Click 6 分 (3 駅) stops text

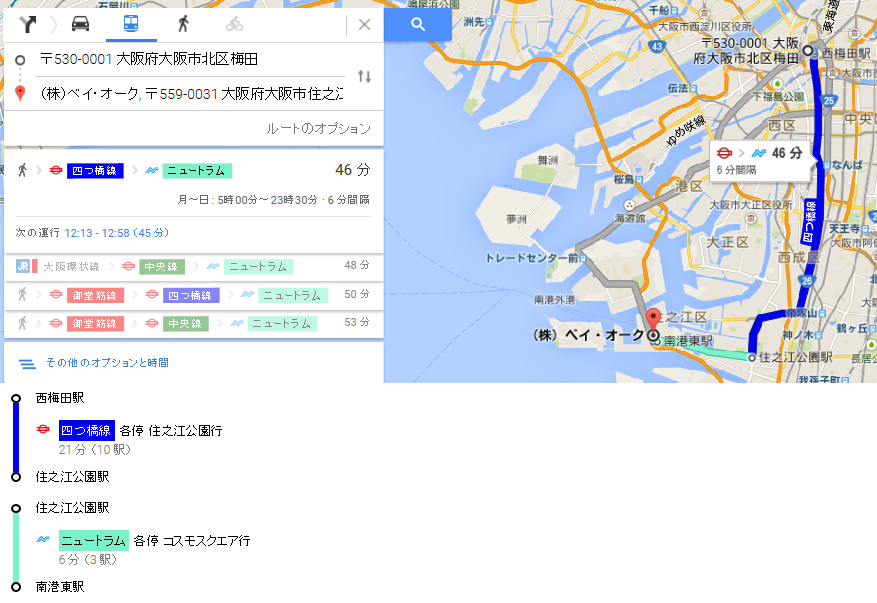[87, 559]
